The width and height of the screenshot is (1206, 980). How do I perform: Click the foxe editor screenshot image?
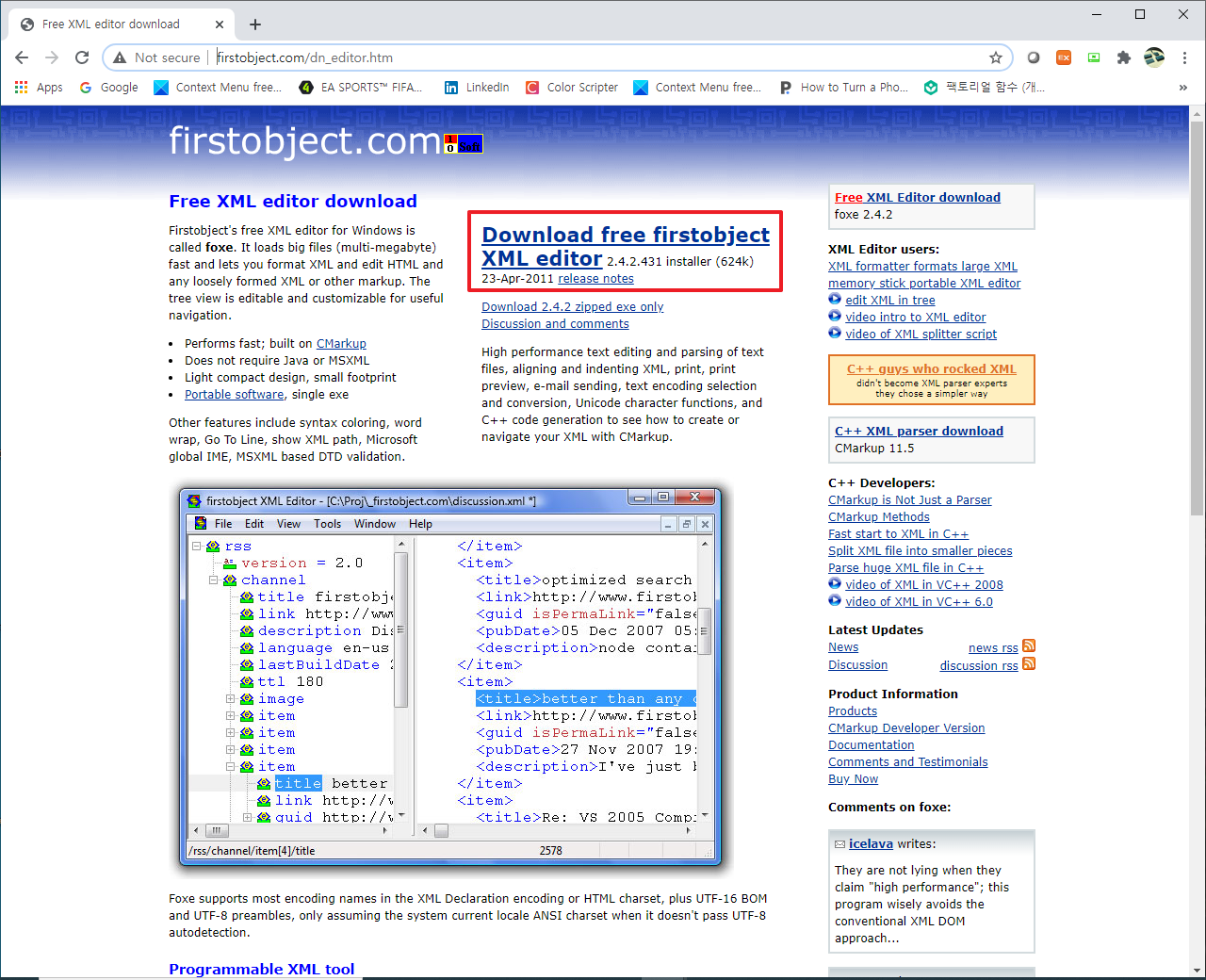(x=450, y=676)
